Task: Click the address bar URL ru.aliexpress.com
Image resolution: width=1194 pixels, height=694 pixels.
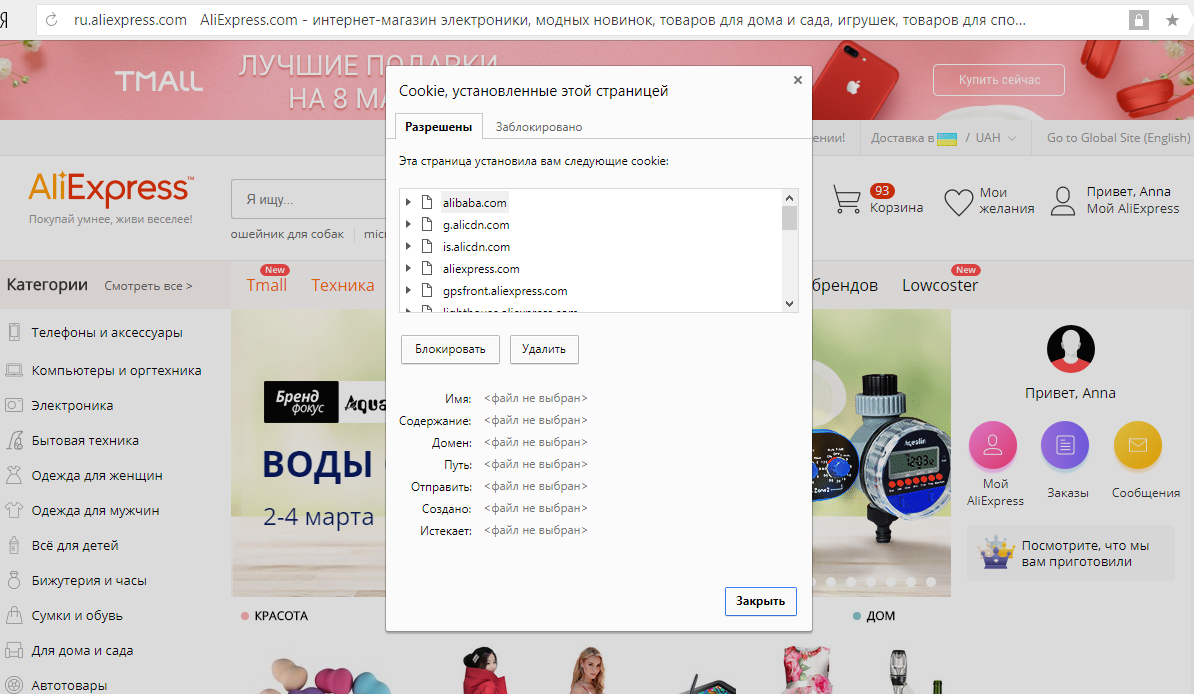Action: coord(130,21)
